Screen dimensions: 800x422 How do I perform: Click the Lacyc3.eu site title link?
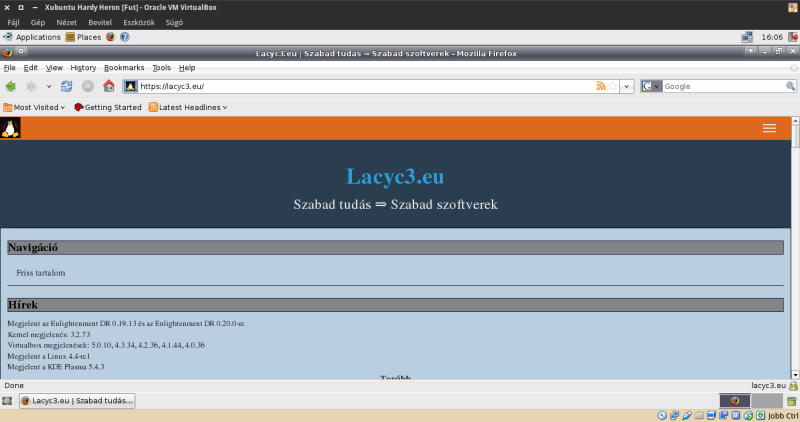pyautogui.click(x=395, y=177)
